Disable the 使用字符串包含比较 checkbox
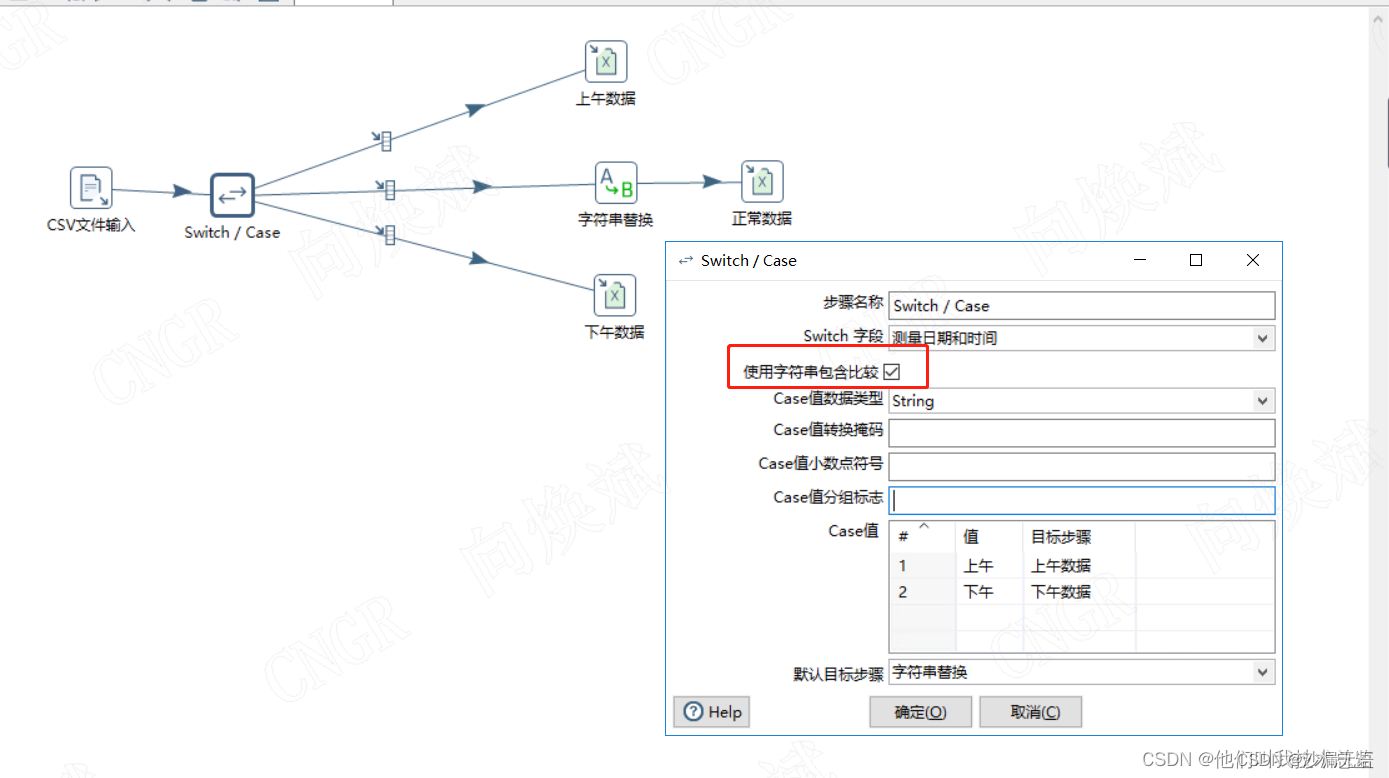The width and height of the screenshot is (1389, 778). pos(891,371)
